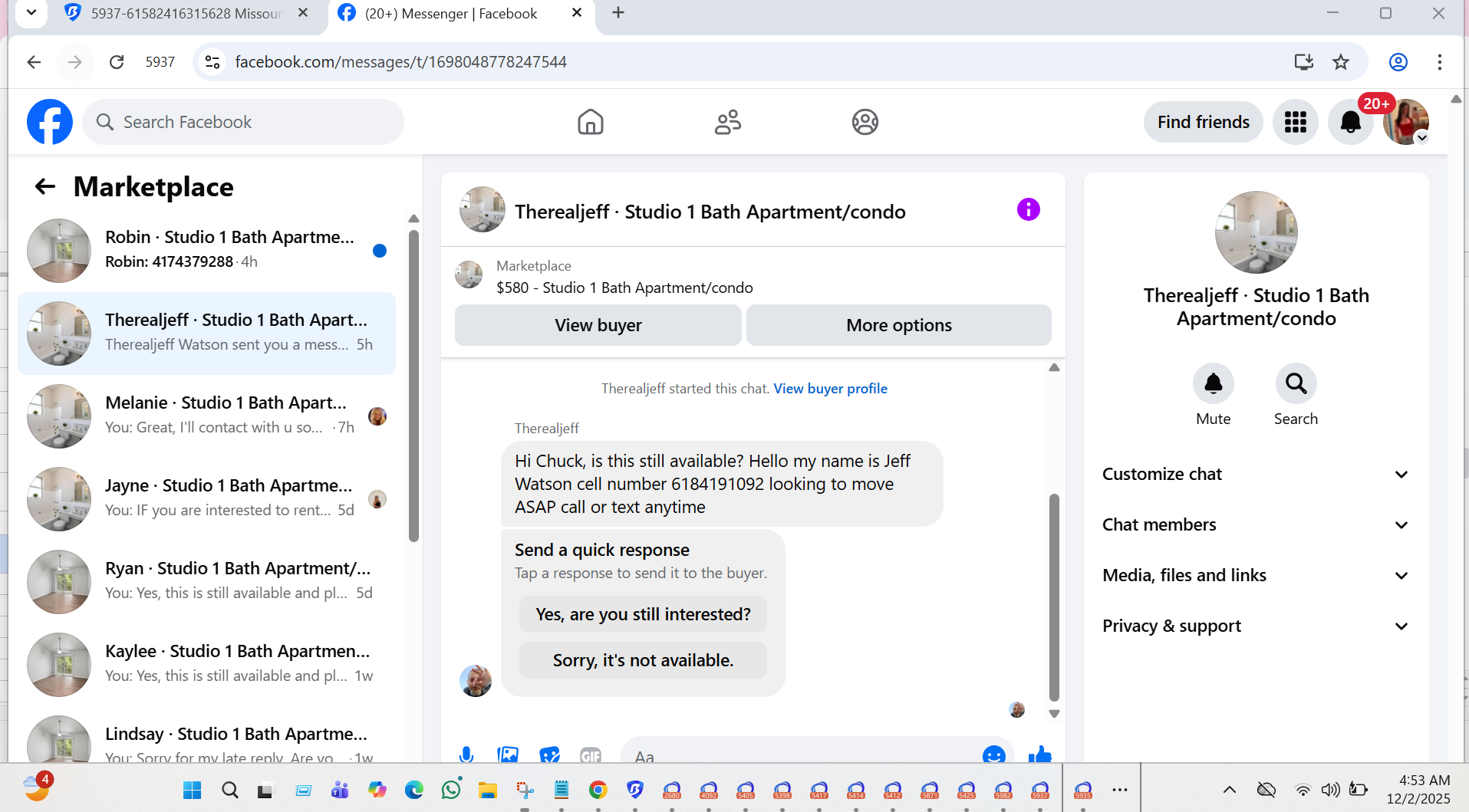Choose a sticker with the sticker icon
Image resolution: width=1469 pixels, height=812 pixels.
pos(549,755)
